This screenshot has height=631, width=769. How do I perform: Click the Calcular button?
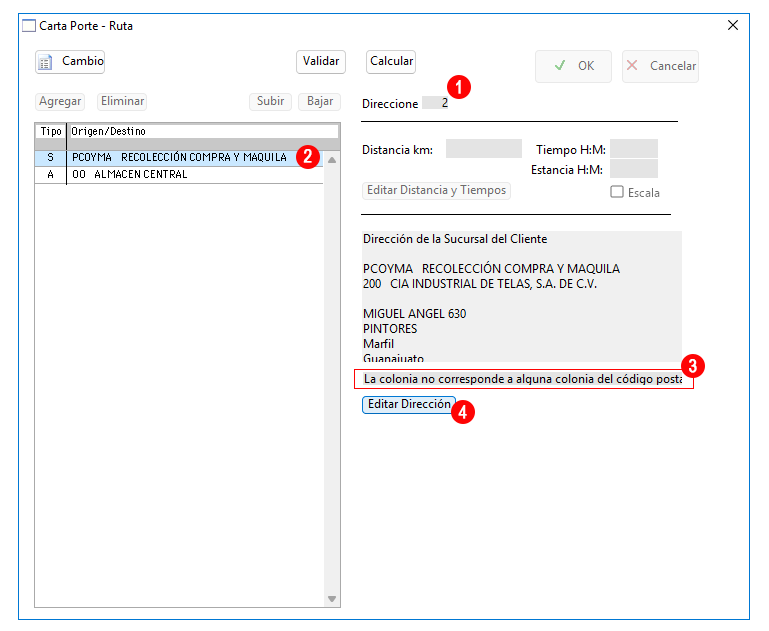(391, 62)
